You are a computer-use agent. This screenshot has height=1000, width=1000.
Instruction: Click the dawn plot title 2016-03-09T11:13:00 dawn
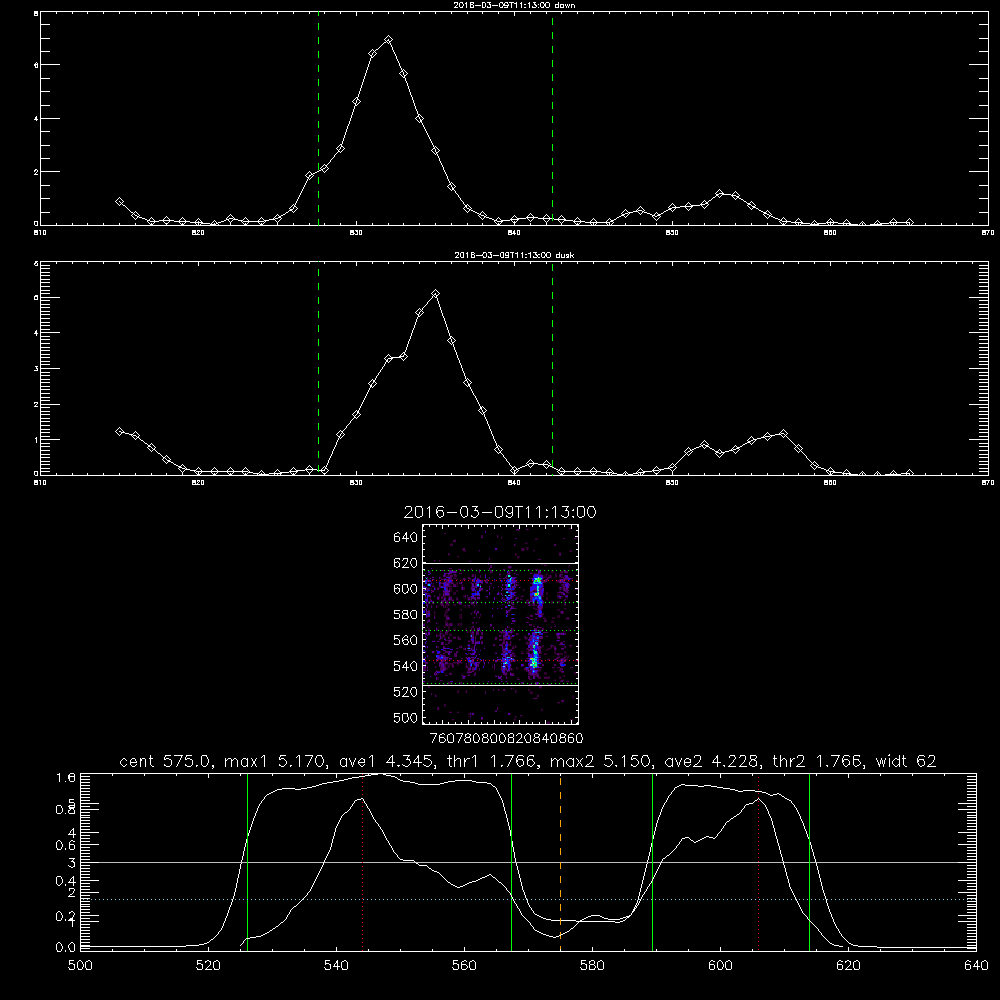point(514,5)
